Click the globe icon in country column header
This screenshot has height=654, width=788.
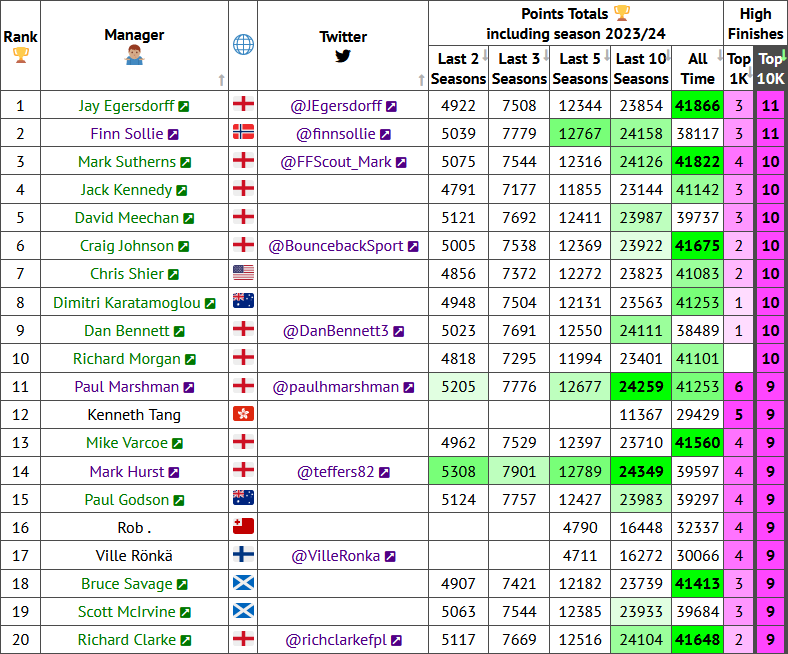click(243, 45)
